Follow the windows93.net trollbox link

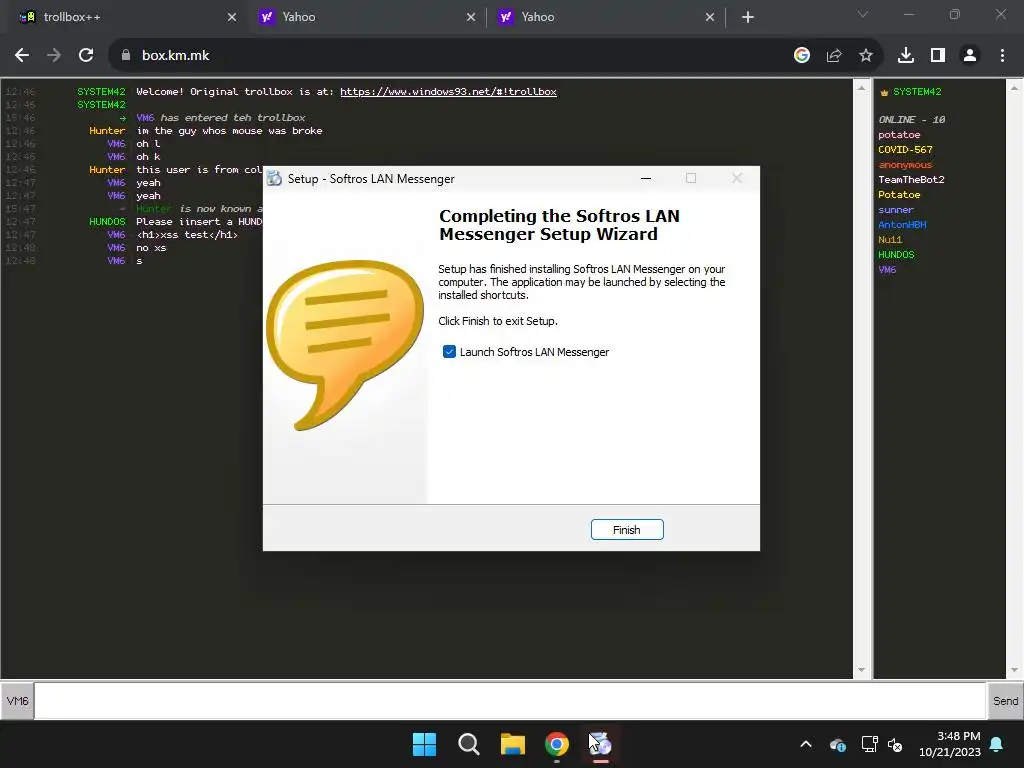[x=448, y=91]
